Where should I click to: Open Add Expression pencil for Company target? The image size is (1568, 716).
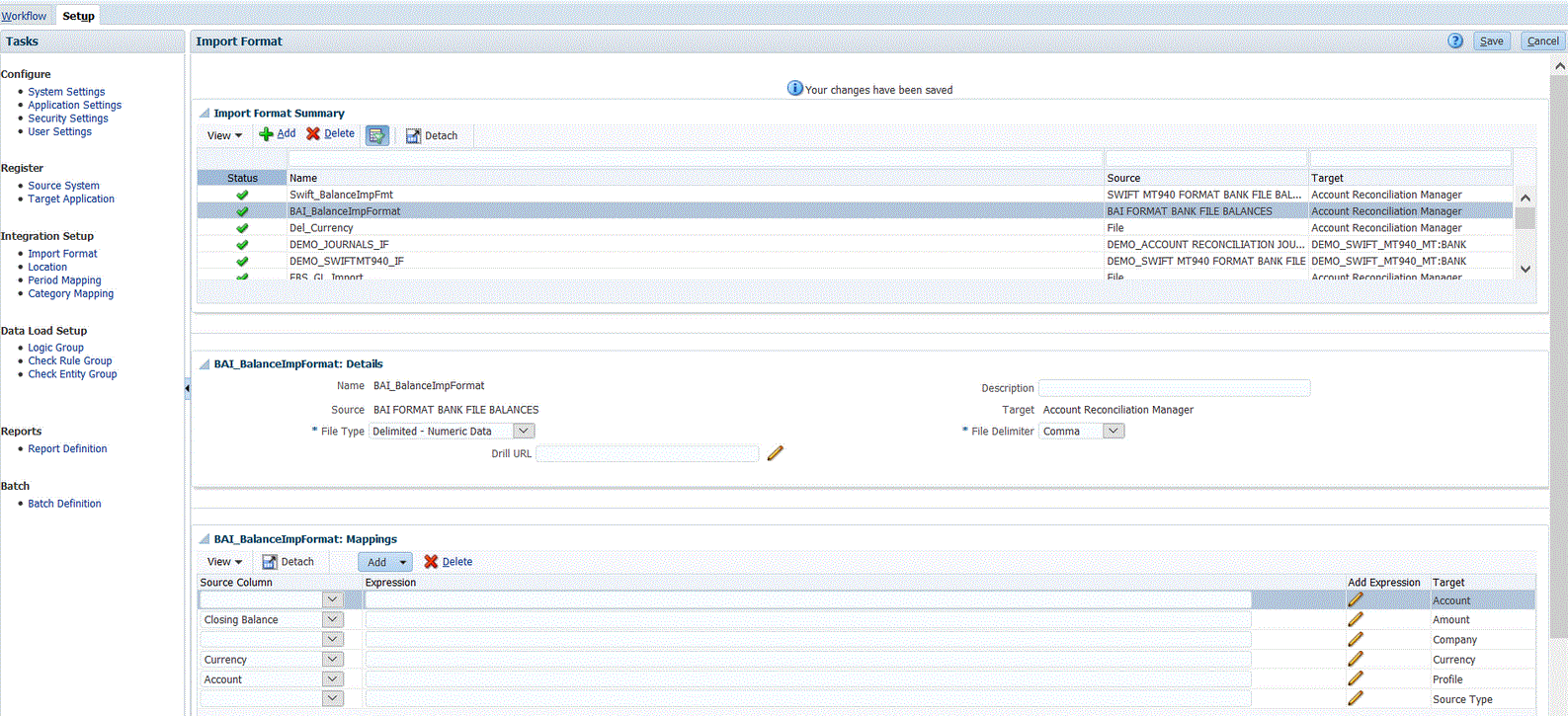1356,639
